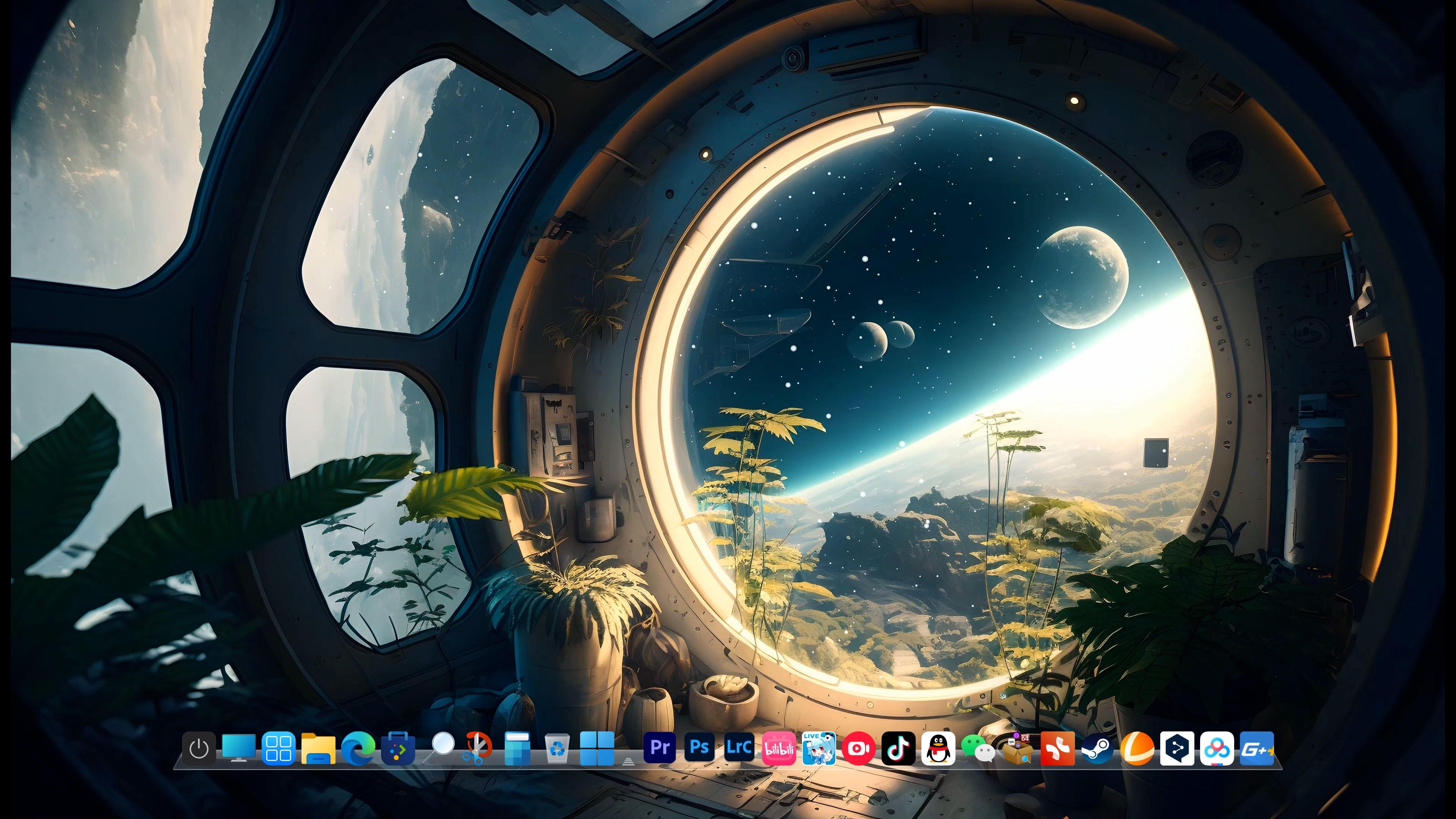The image size is (1456, 819).
Task: Click the power button in dock
Action: [199, 748]
